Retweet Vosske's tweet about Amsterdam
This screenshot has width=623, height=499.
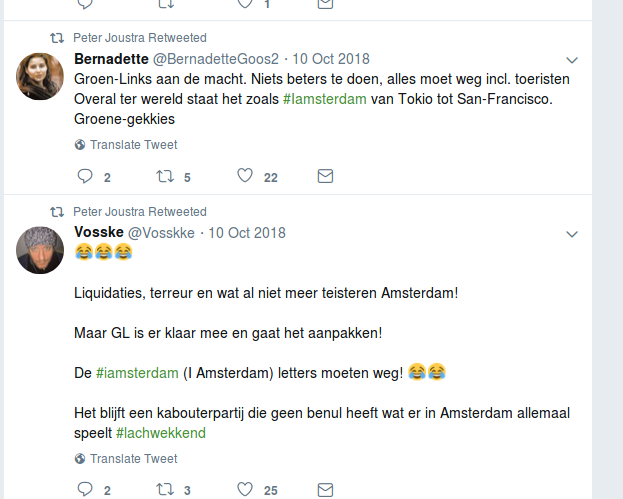pos(165,490)
